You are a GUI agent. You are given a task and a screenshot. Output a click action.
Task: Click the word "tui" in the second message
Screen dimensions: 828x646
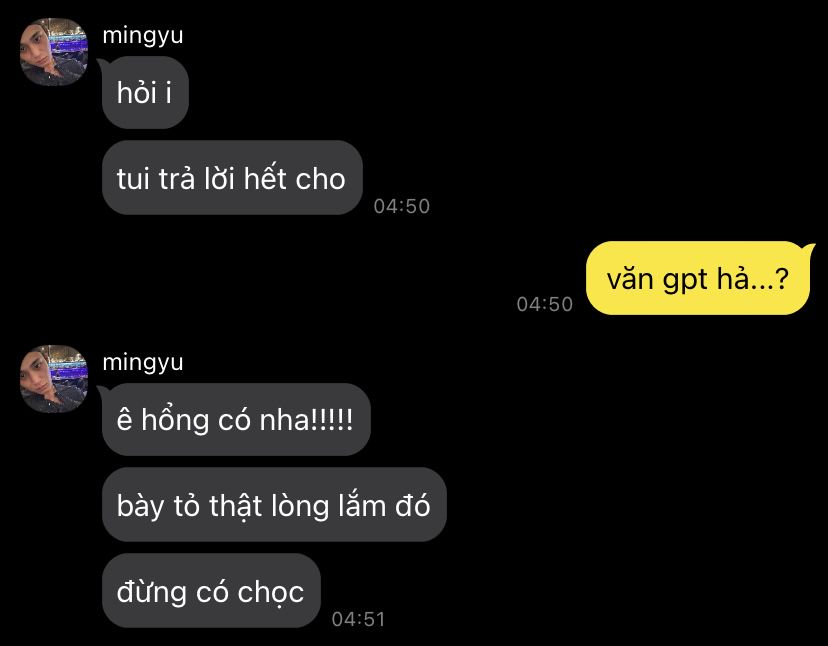coord(133,179)
